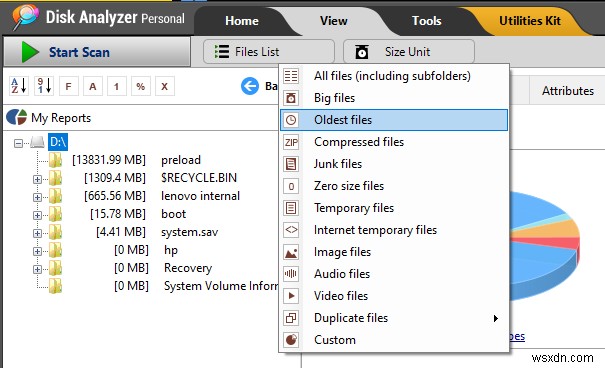The width and height of the screenshot is (605, 368).
Task: Expand the lenovo internal folder node
Action: (37, 197)
